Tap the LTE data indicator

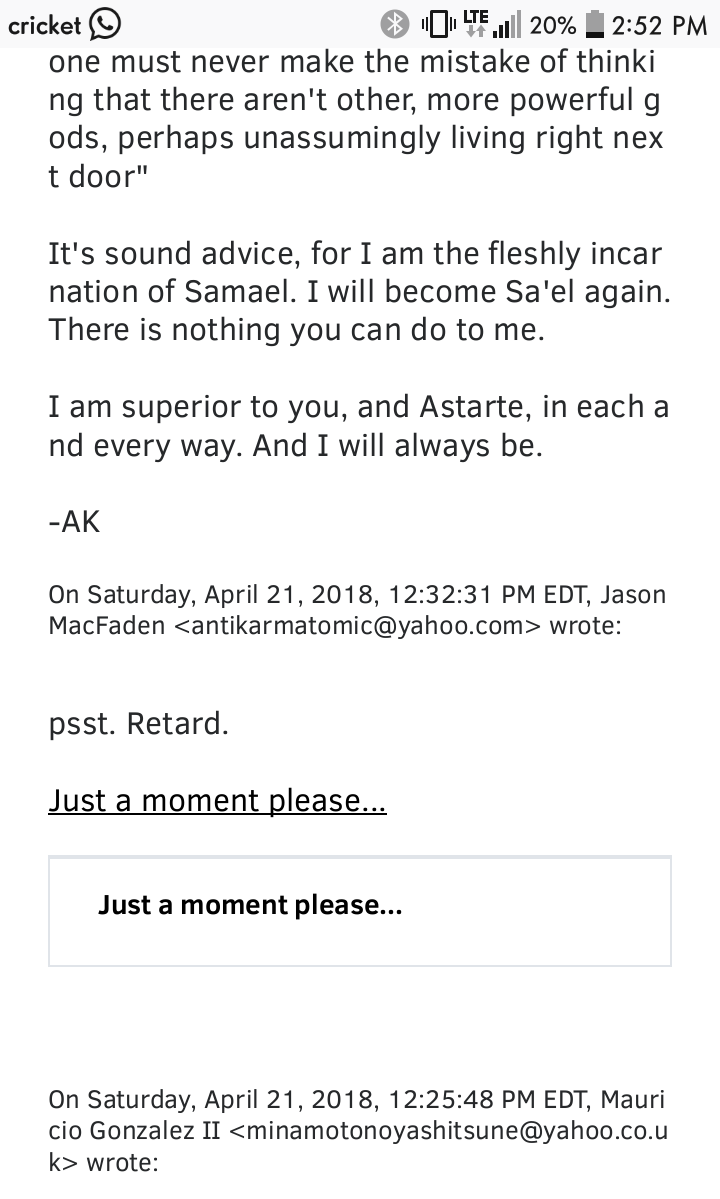click(x=475, y=24)
